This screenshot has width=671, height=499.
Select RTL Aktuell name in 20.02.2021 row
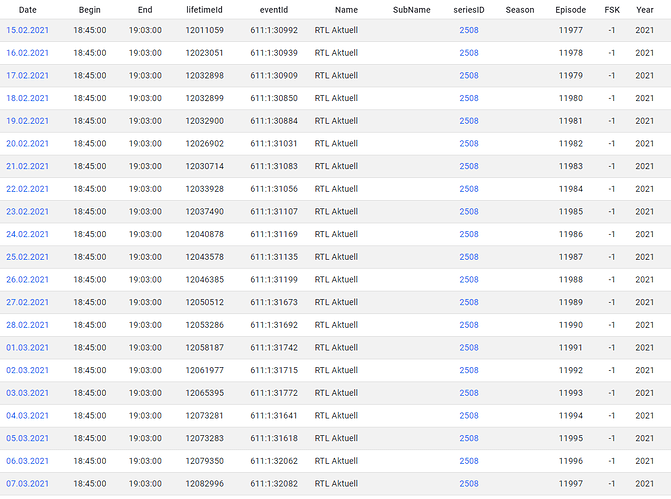336,144
